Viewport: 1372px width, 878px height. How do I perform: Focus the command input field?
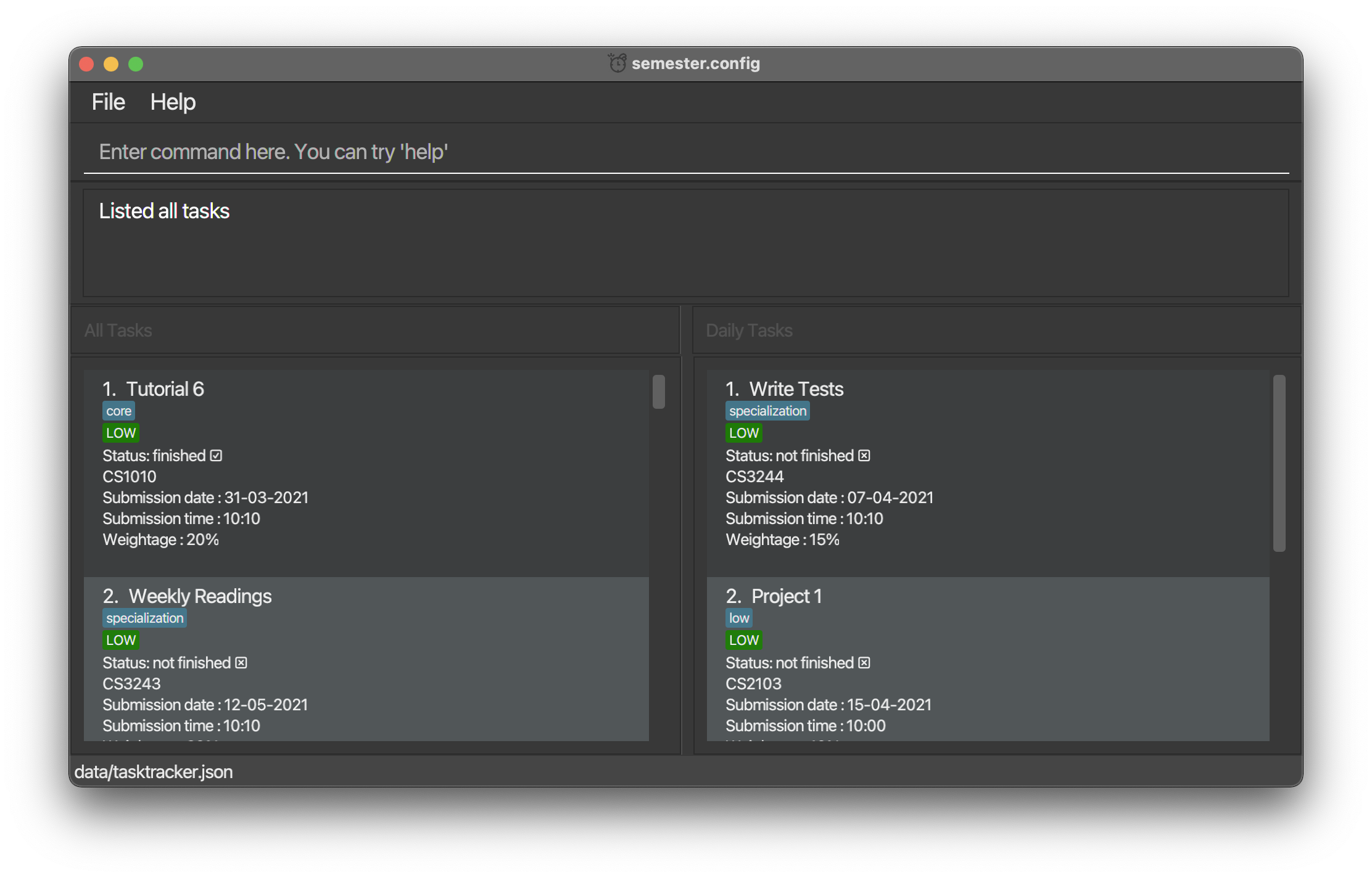[685, 152]
